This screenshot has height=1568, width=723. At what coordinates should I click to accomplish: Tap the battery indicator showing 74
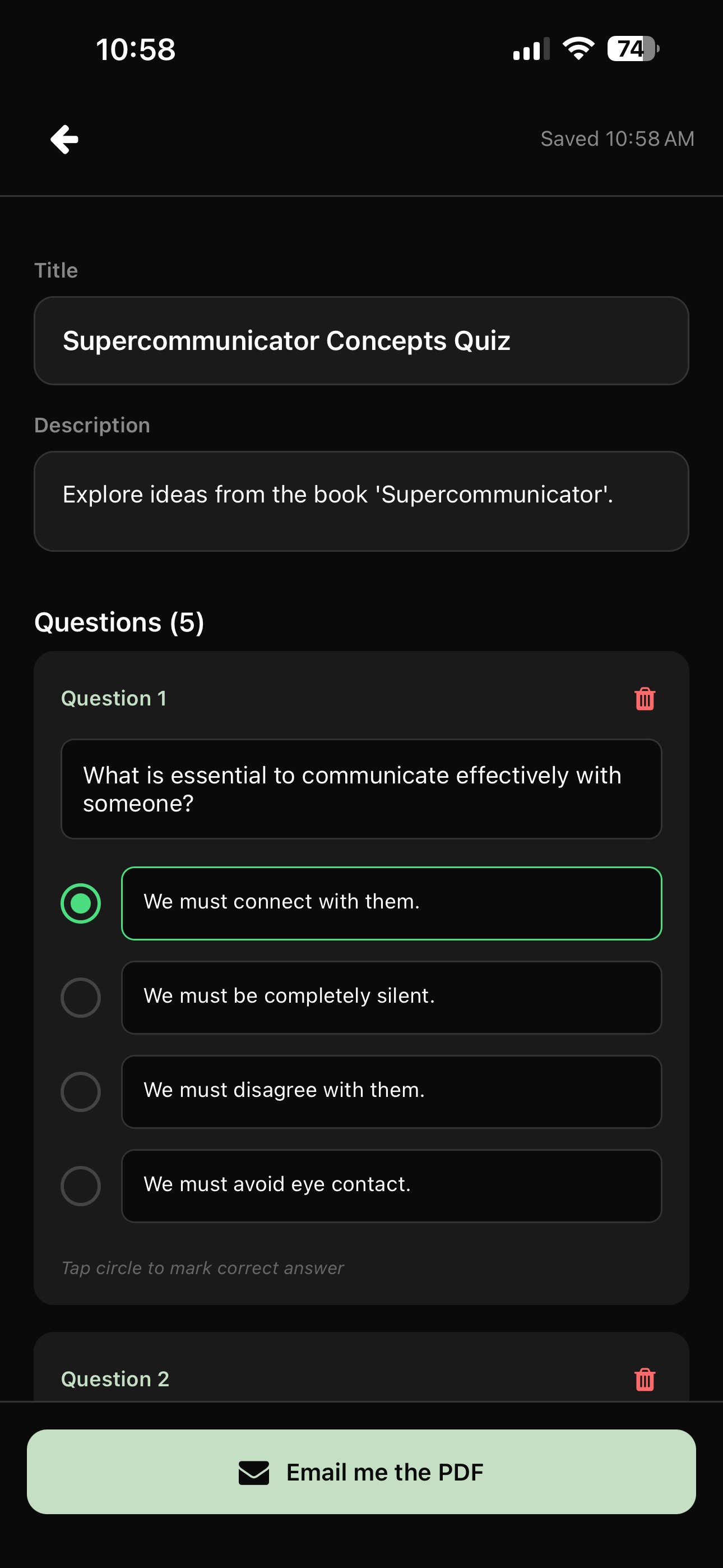630,49
